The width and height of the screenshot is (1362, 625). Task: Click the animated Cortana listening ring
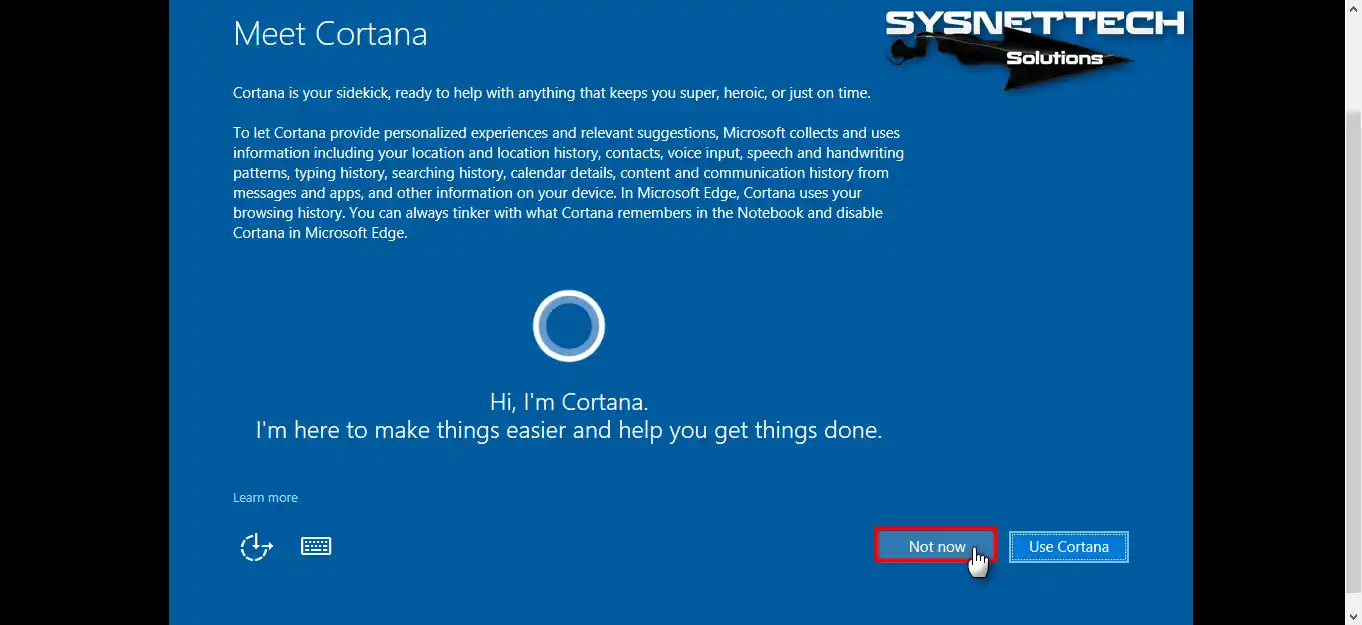coord(568,325)
